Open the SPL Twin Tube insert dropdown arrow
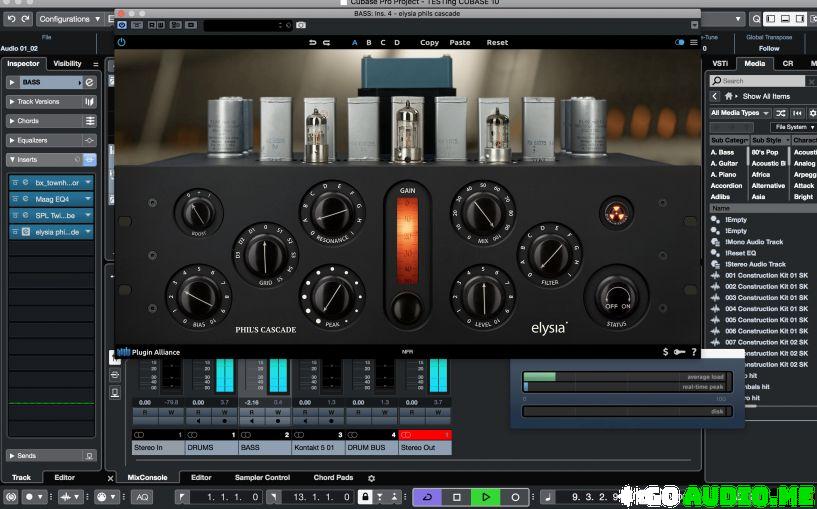817x509 pixels. [88, 215]
